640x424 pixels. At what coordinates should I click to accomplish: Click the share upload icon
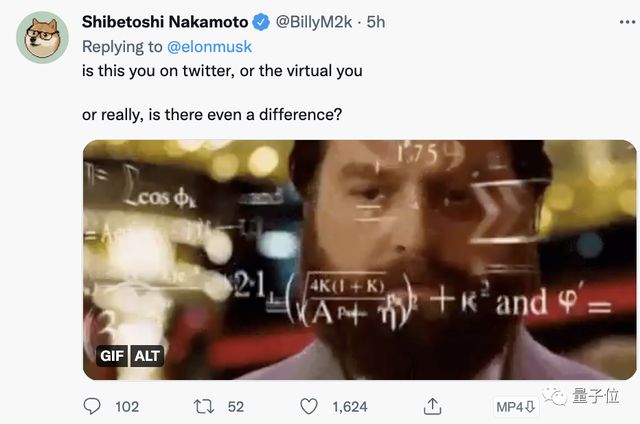(433, 406)
